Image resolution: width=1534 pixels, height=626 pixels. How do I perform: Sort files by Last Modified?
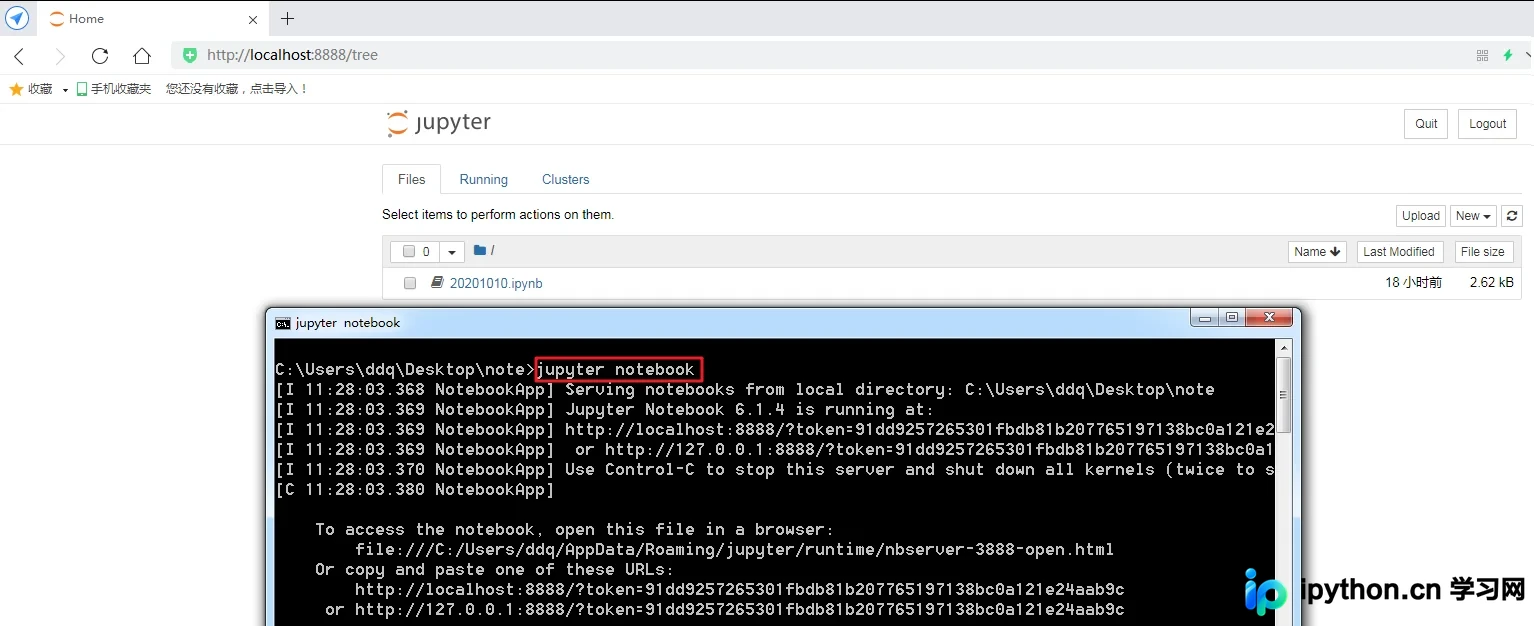1398,252
